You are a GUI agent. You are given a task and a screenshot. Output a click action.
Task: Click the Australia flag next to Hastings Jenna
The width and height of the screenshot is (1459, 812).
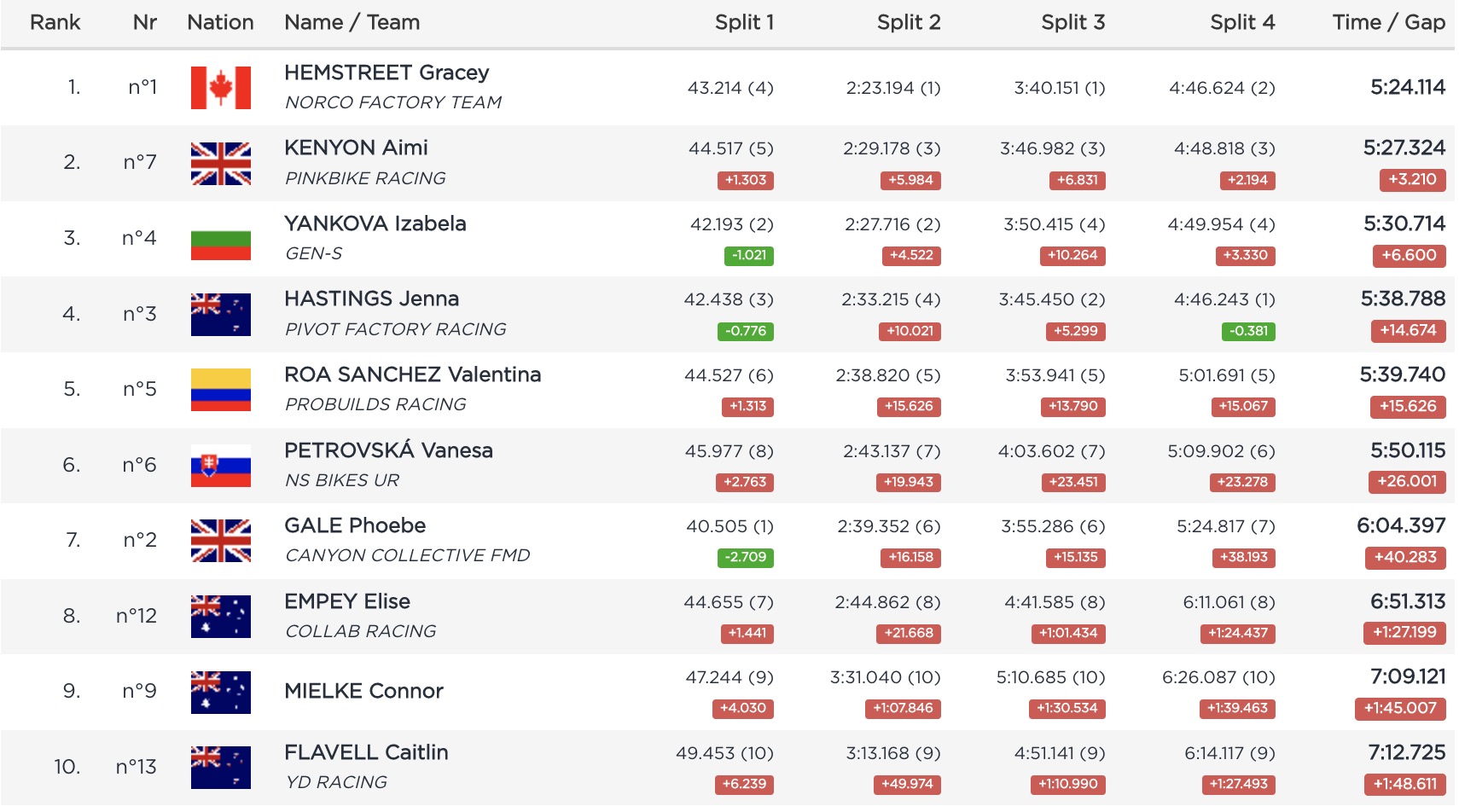[220, 315]
